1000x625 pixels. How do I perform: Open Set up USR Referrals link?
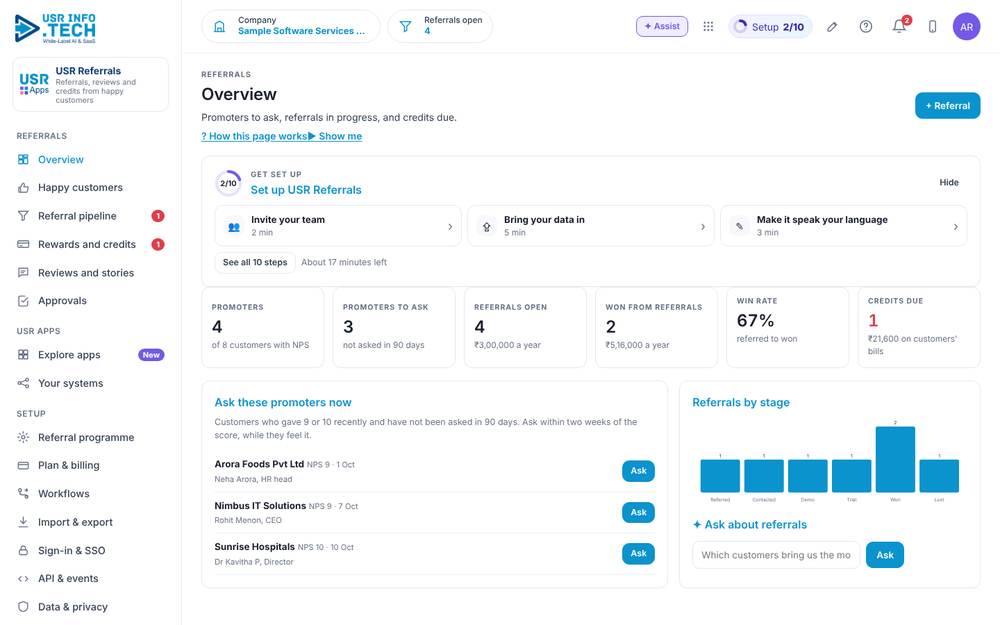pos(306,190)
